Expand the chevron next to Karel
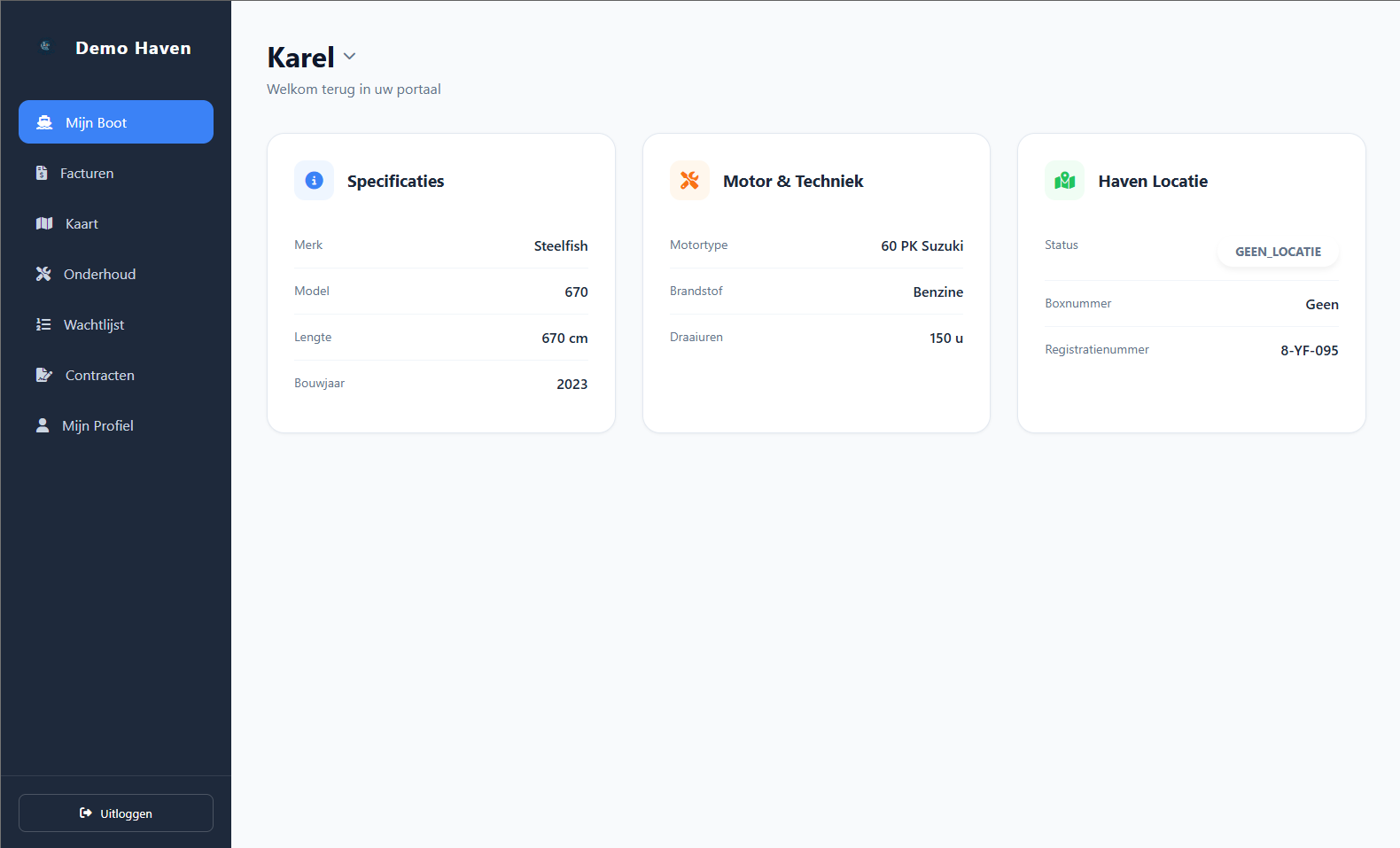The height and width of the screenshot is (848, 1400). tap(350, 56)
